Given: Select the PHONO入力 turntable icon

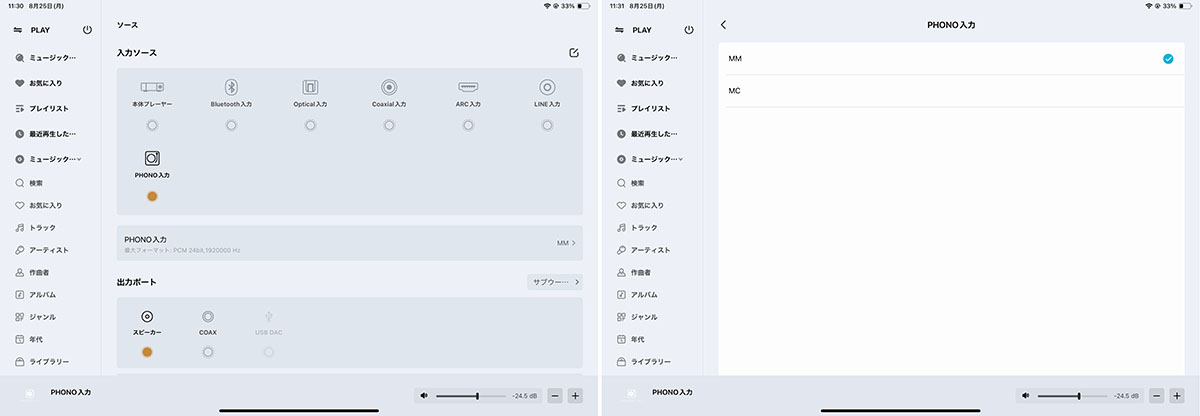Looking at the screenshot, I should coord(152,158).
